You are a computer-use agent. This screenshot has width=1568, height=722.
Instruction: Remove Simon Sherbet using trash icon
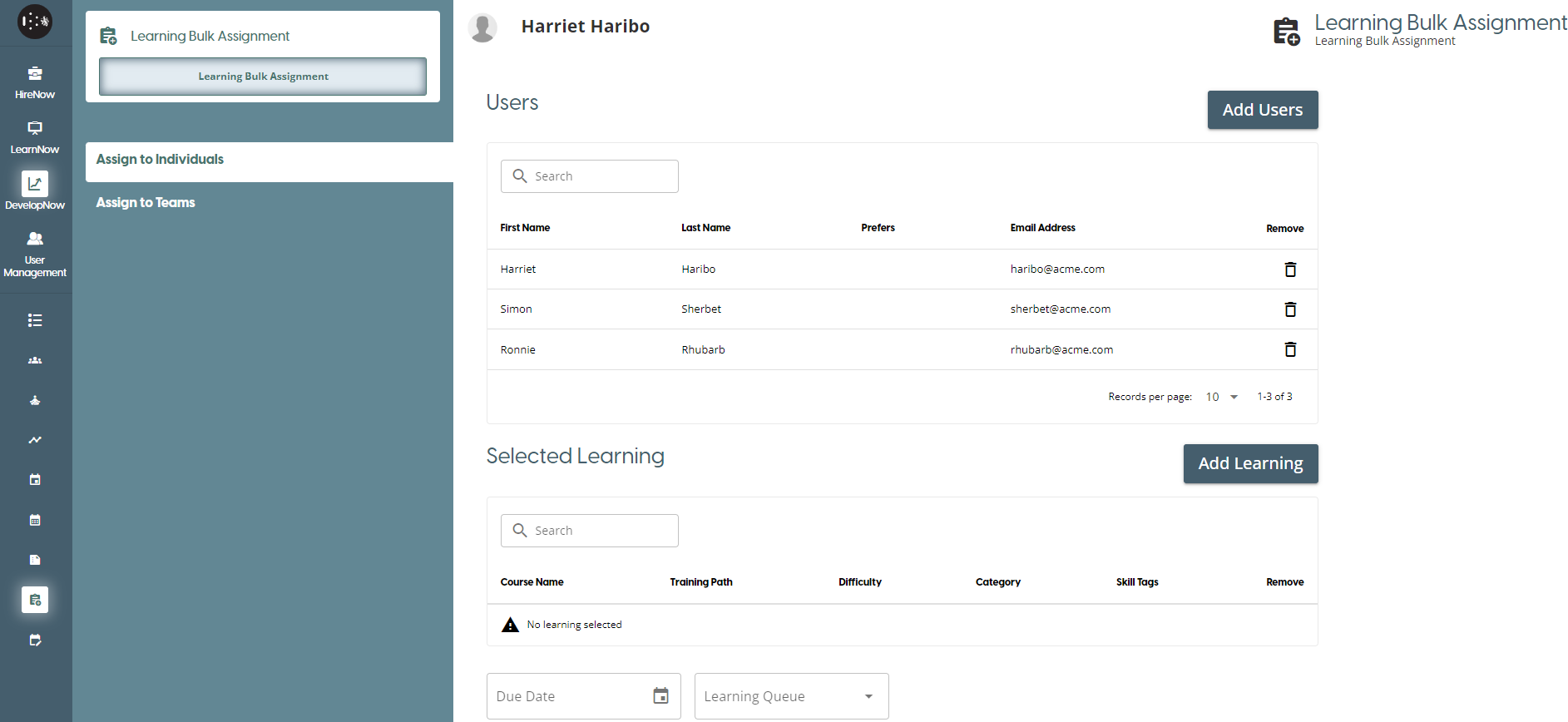[1289, 309]
